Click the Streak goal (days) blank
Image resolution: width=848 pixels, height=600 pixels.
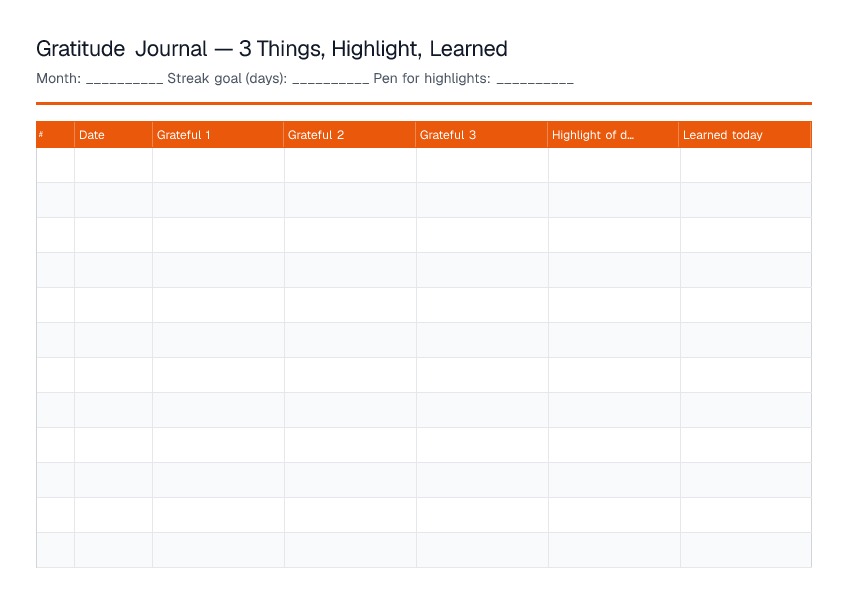coord(330,79)
